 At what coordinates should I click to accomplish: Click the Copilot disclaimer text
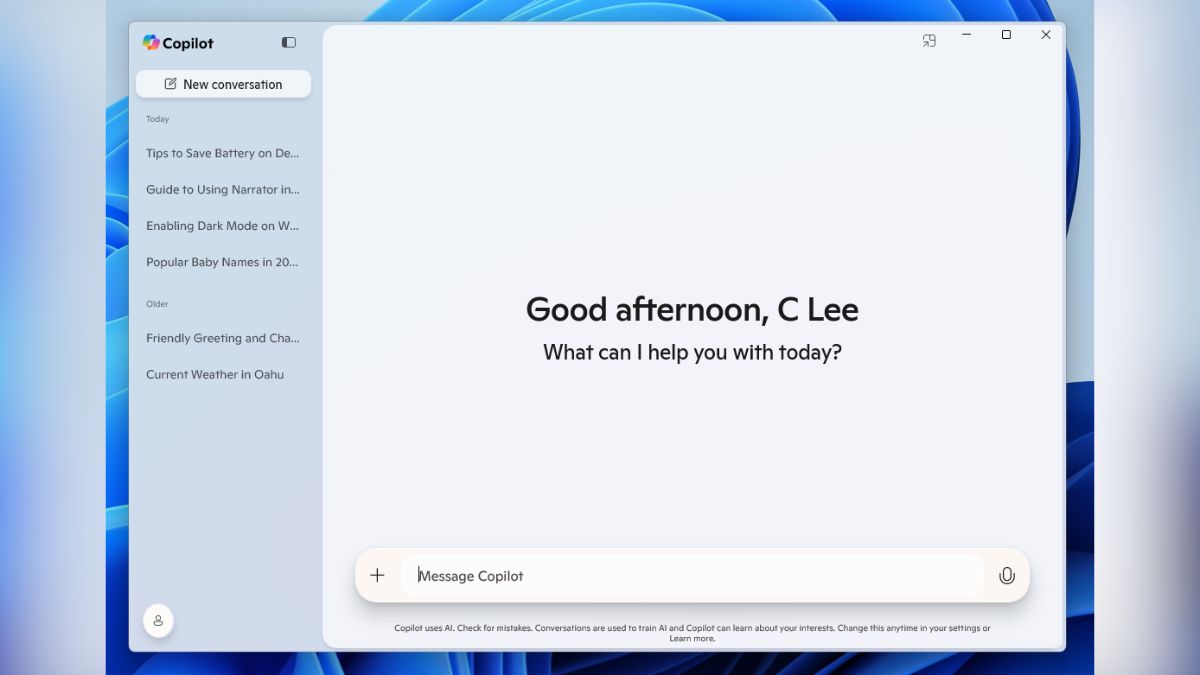(x=692, y=628)
